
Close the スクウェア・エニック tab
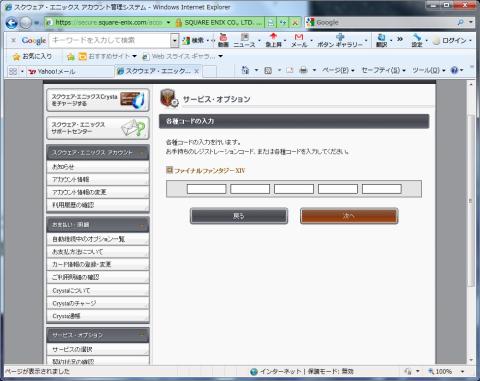click(197, 71)
